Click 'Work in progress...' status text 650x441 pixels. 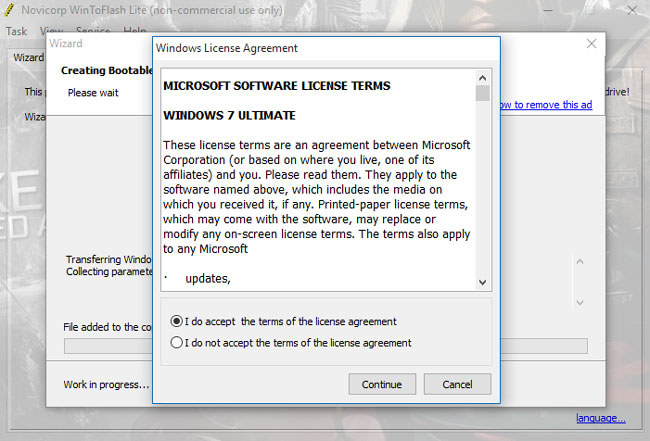pos(106,385)
